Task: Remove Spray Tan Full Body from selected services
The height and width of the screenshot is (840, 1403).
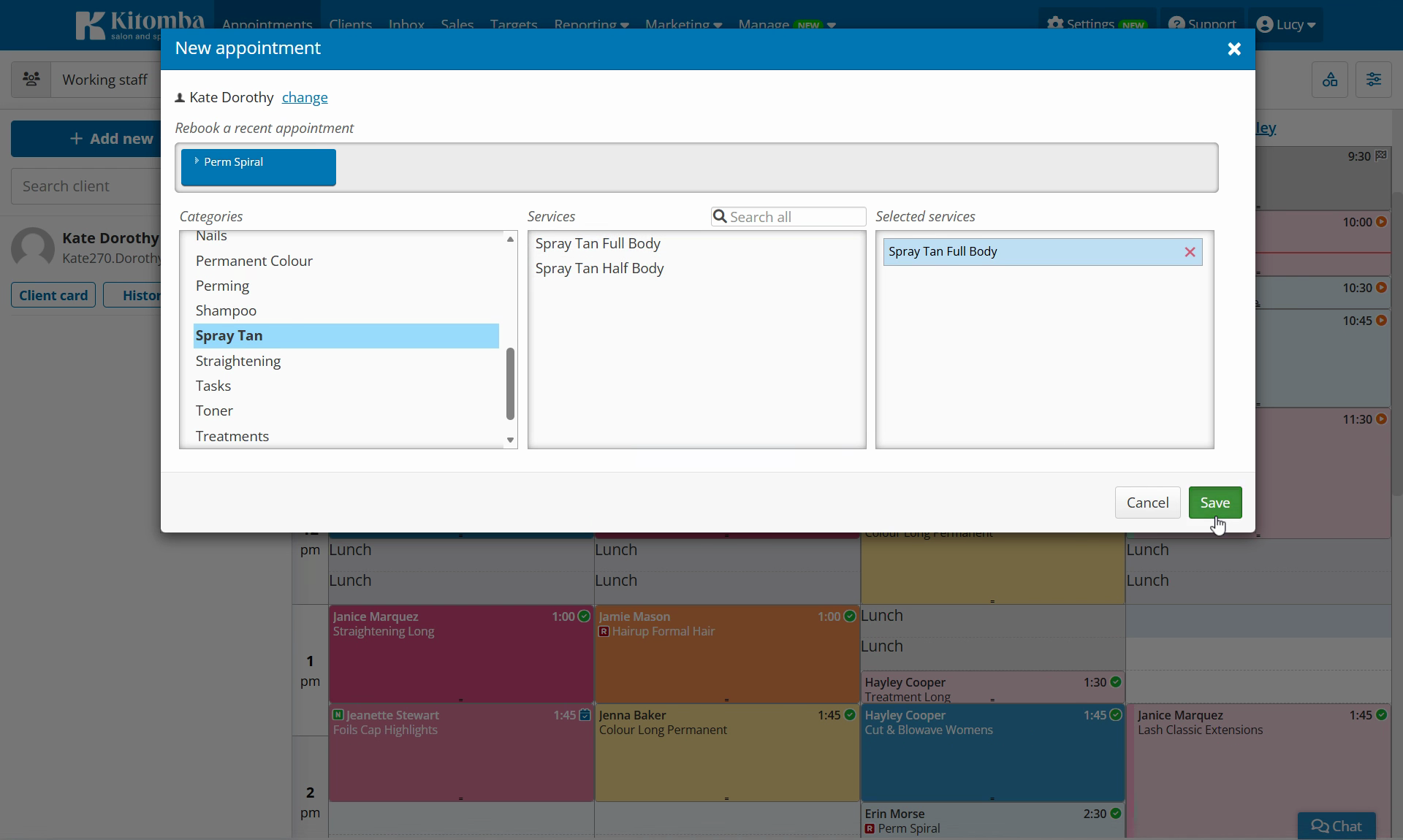Action: point(1190,252)
